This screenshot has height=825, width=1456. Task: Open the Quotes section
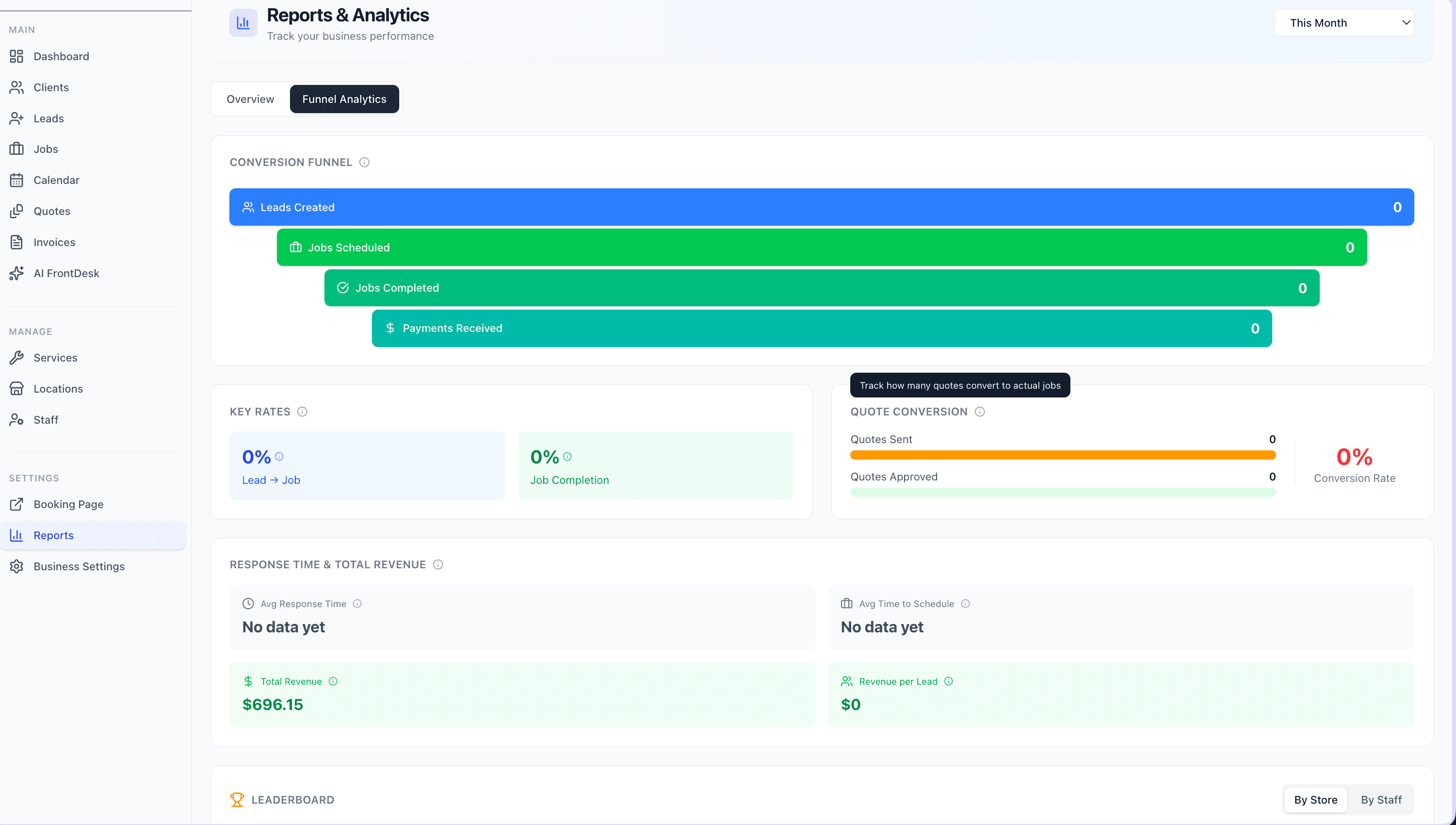52,211
